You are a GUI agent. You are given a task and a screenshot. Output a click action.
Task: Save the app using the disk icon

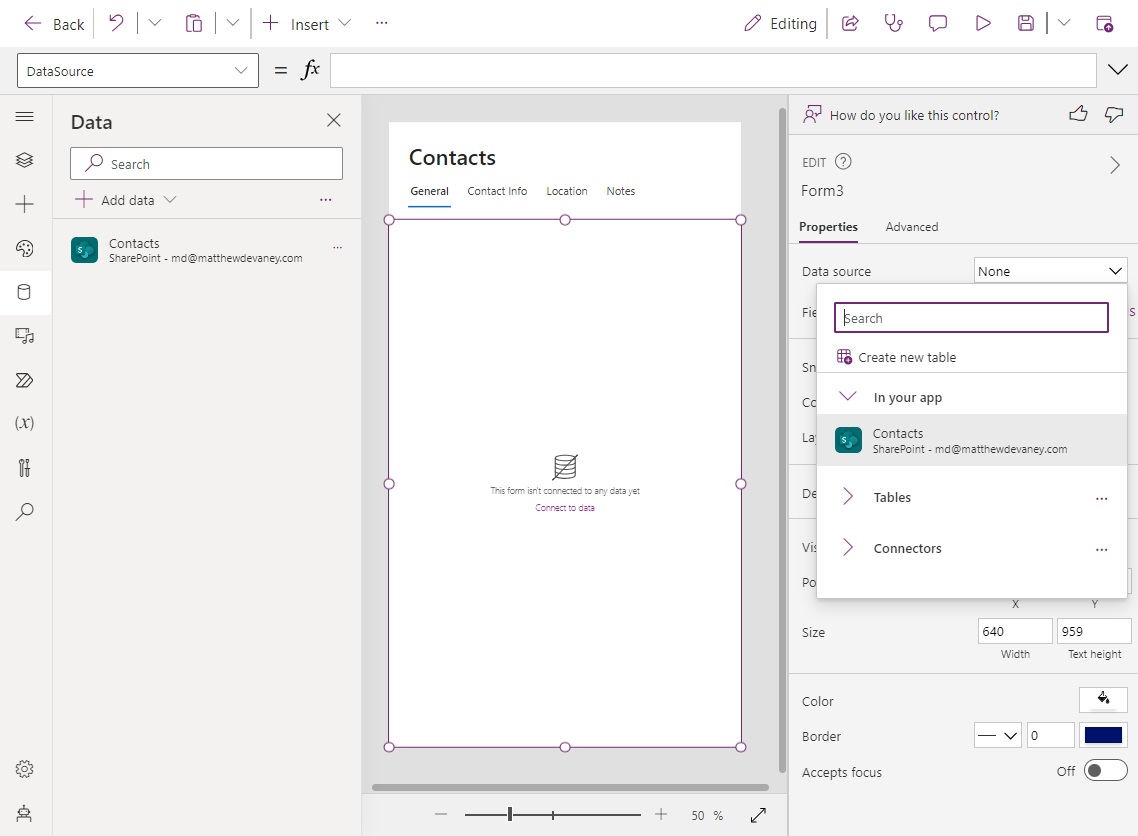pos(1026,23)
